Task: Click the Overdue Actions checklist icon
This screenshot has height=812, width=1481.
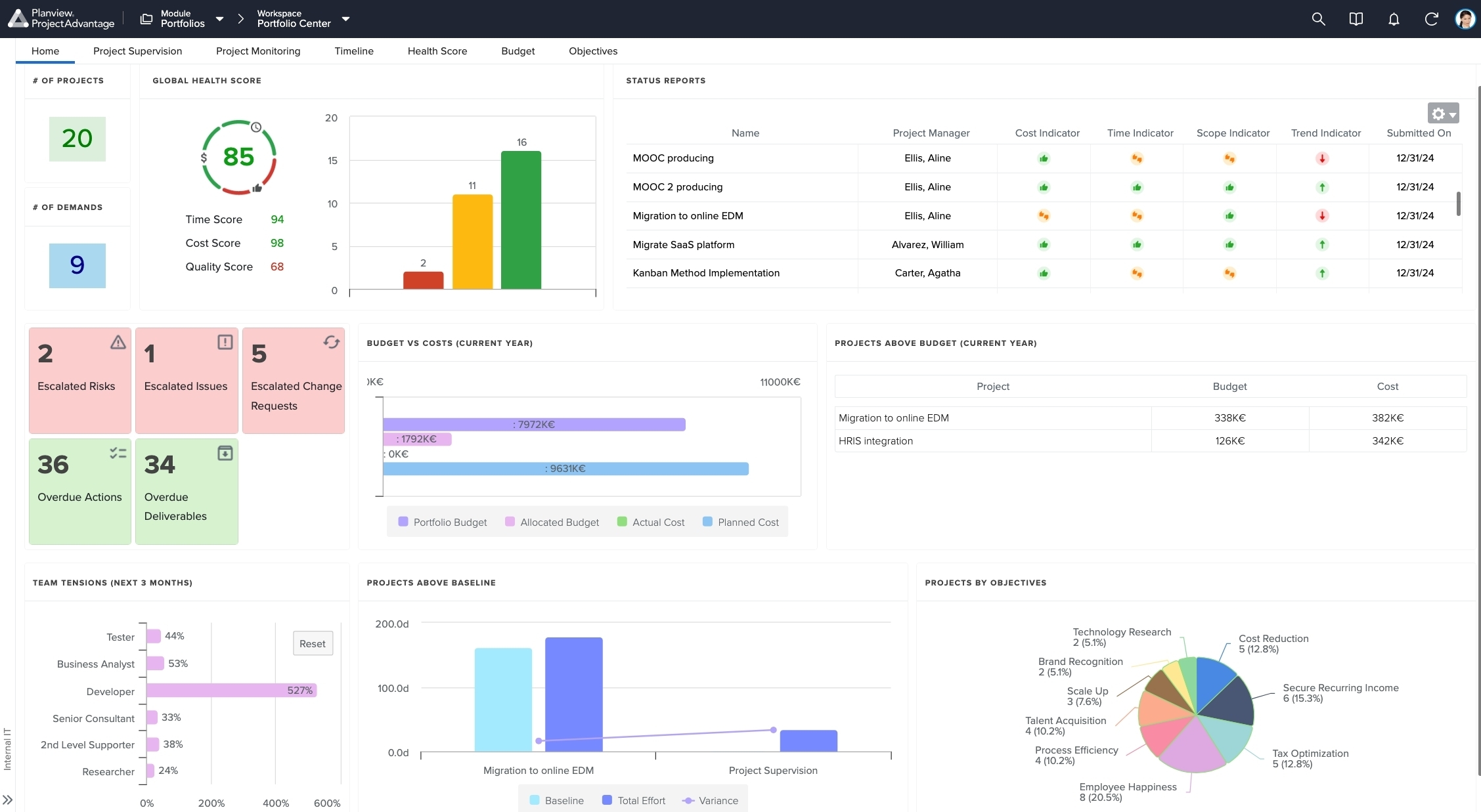Action: coord(118,453)
